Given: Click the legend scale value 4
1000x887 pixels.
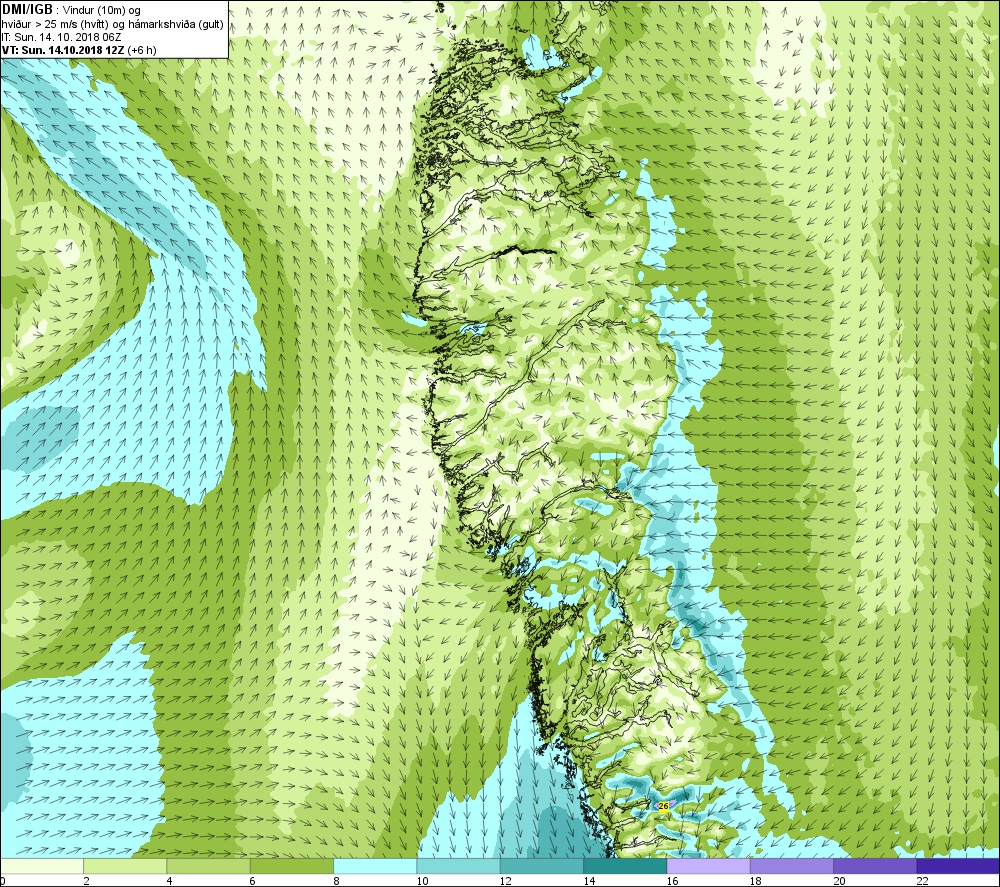Looking at the screenshot, I should [x=169, y=881].
